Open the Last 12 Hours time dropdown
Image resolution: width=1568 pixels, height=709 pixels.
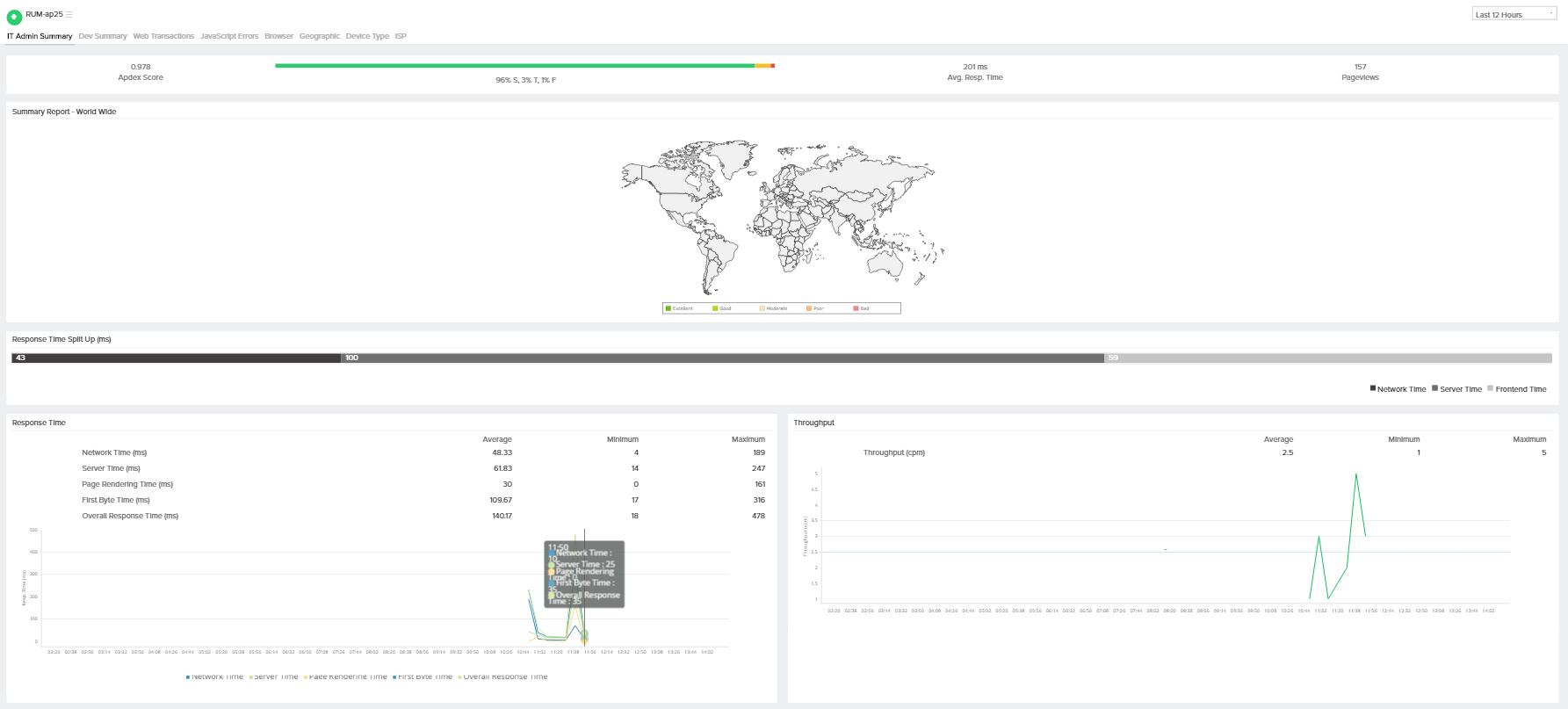(x=1514, y=14)
